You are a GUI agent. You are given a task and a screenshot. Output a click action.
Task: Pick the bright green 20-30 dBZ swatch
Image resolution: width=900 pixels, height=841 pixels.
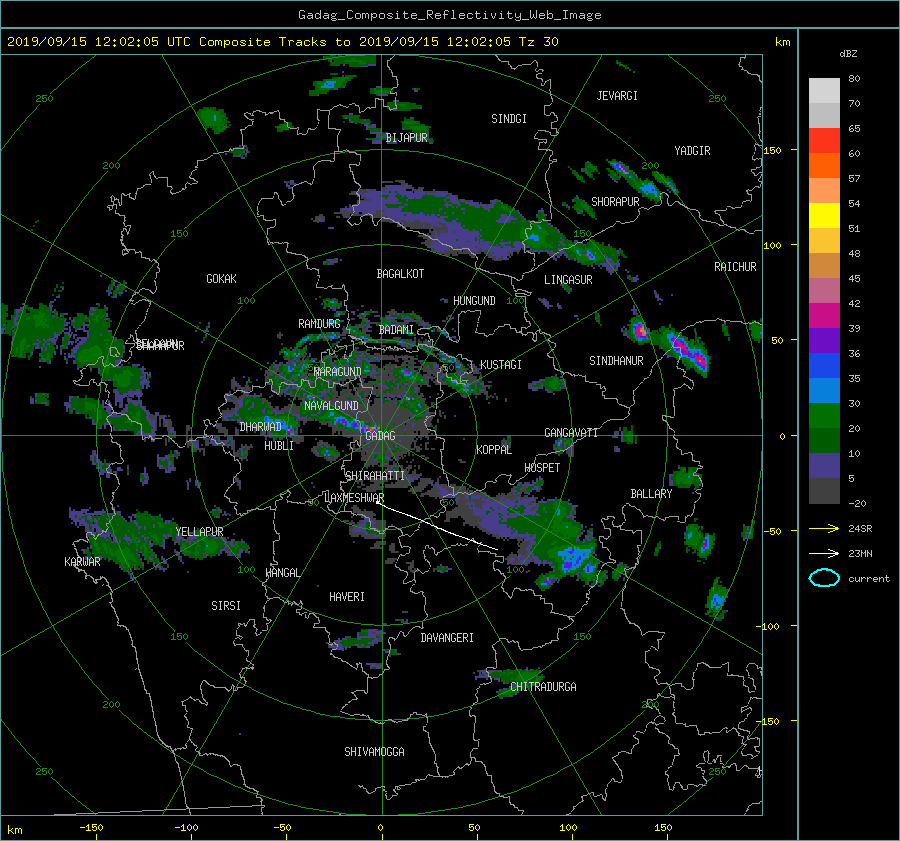[x=824, y=416]
